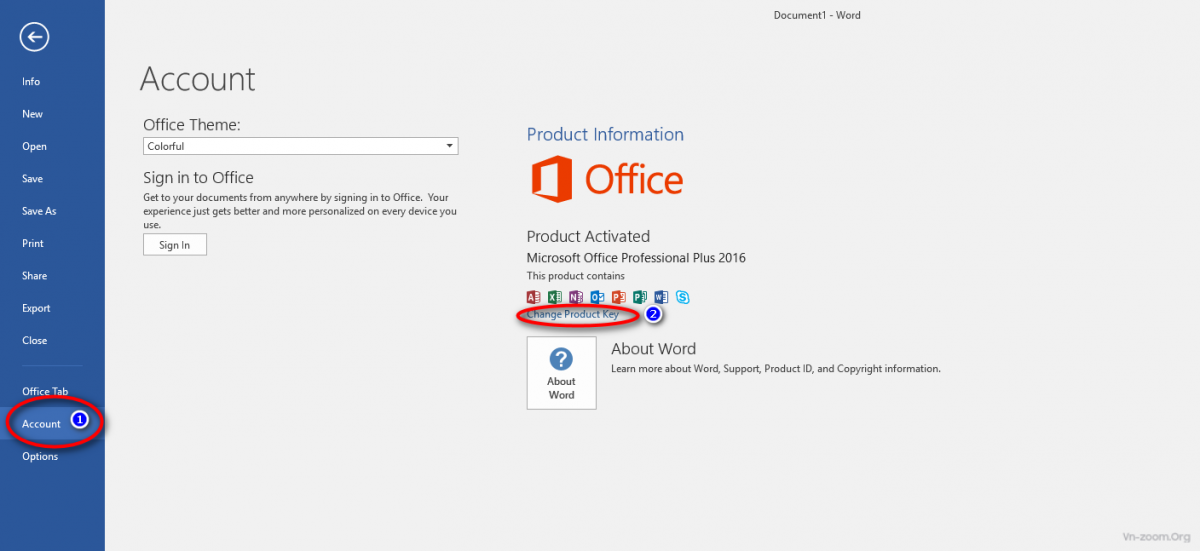Open the Office Theme dropdown
Viewport: 1200px width, 551px height.
(x=300, y=146)
